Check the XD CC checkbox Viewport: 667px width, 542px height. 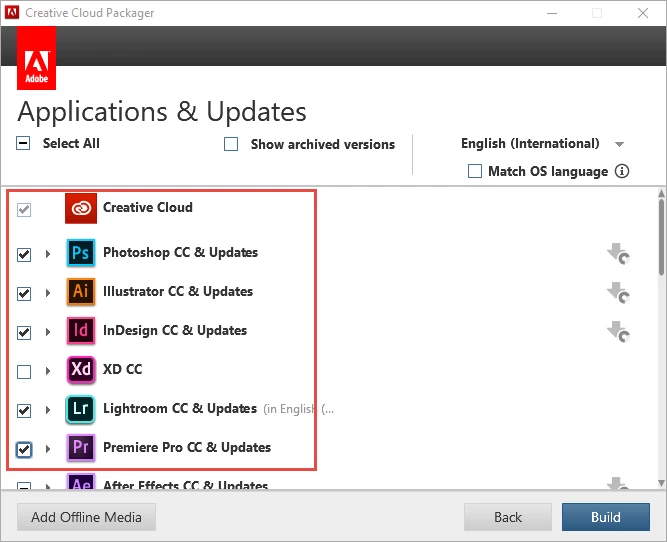24,372
